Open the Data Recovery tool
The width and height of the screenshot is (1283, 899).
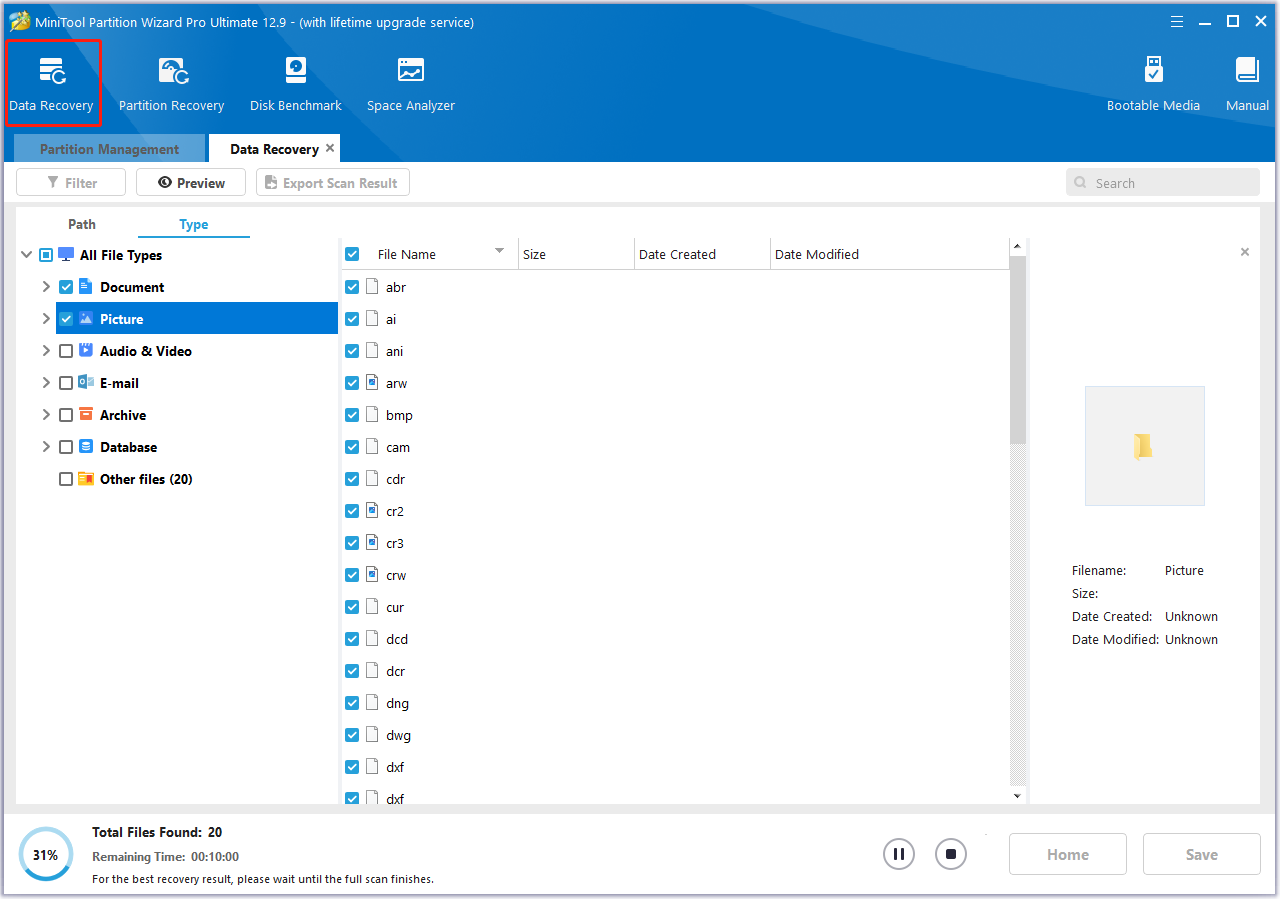(51, 84)
